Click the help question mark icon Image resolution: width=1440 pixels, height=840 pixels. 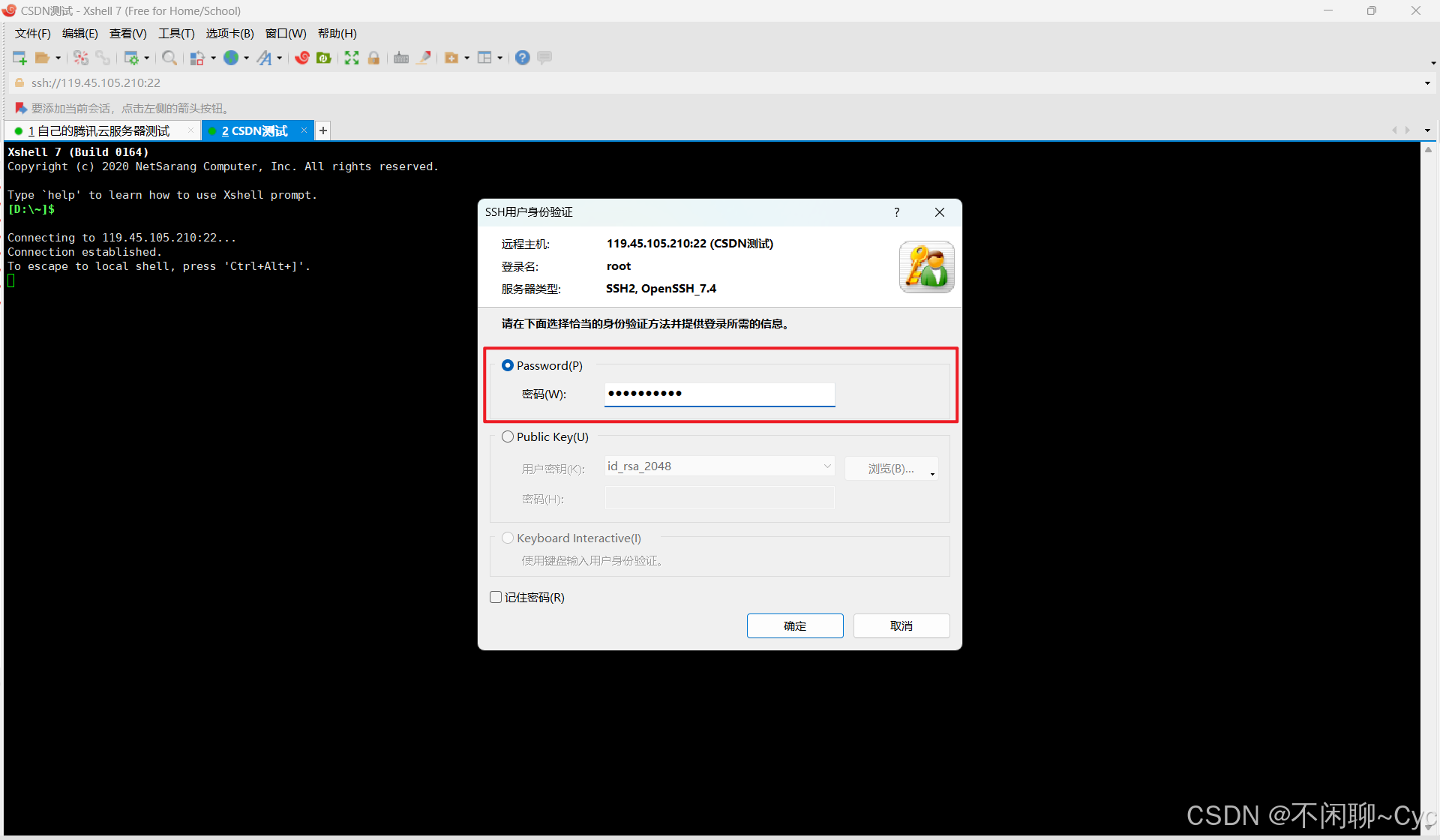point(522,58)
